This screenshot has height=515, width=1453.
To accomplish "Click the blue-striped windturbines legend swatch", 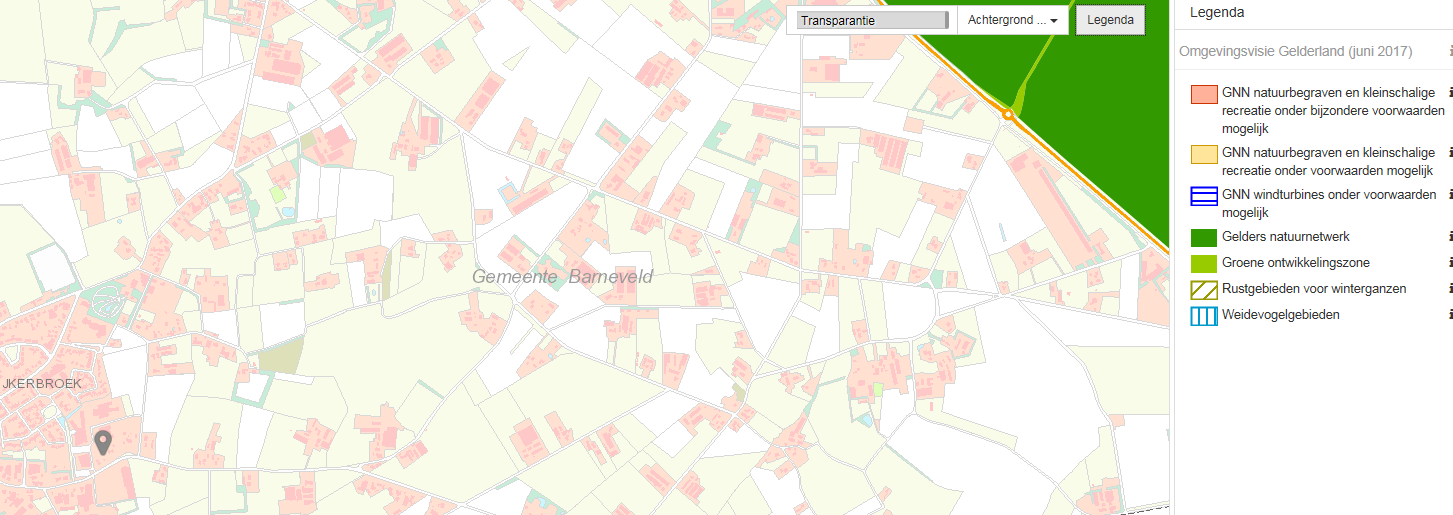I will [x=1204, y=196].
